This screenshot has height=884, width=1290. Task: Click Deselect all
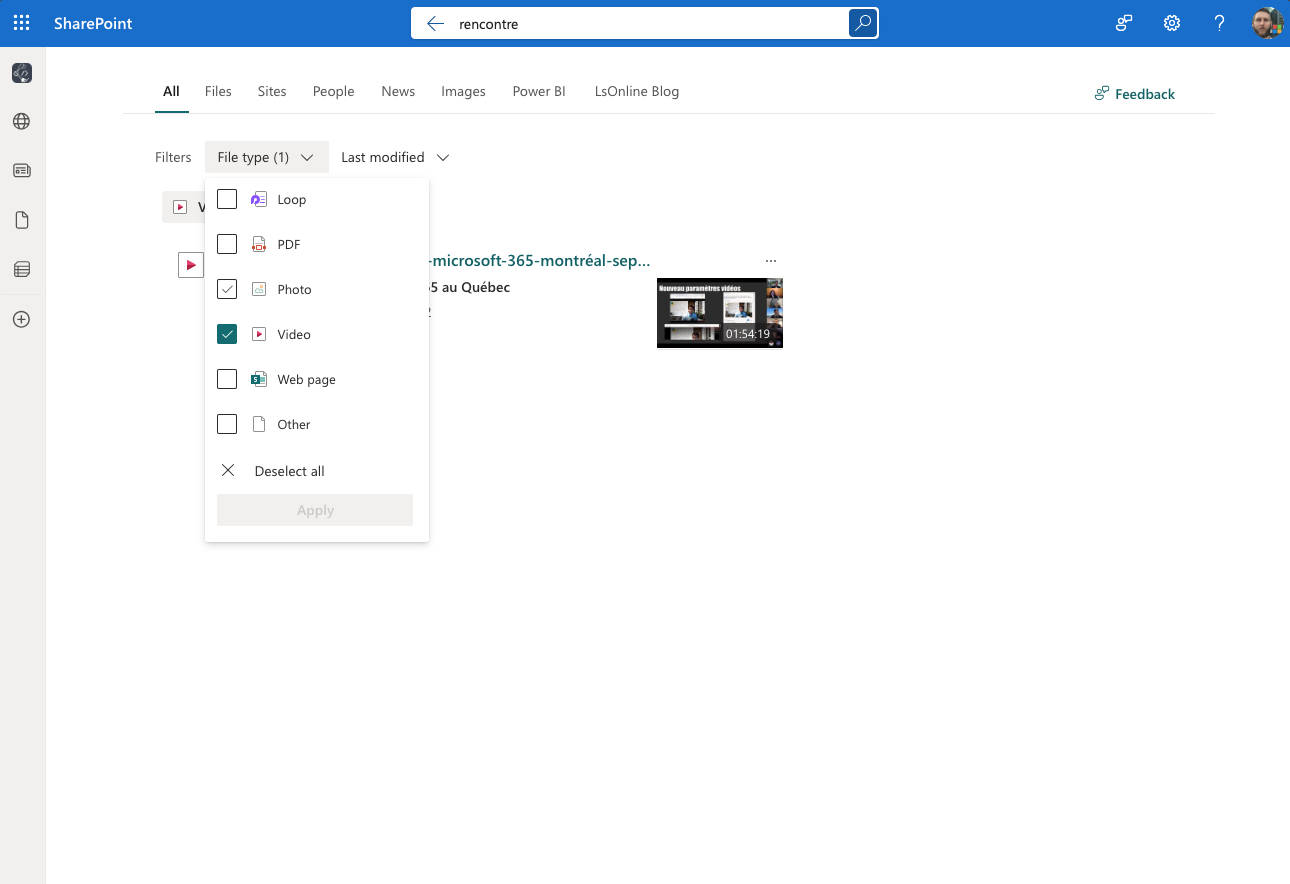[x=290, y=471]
